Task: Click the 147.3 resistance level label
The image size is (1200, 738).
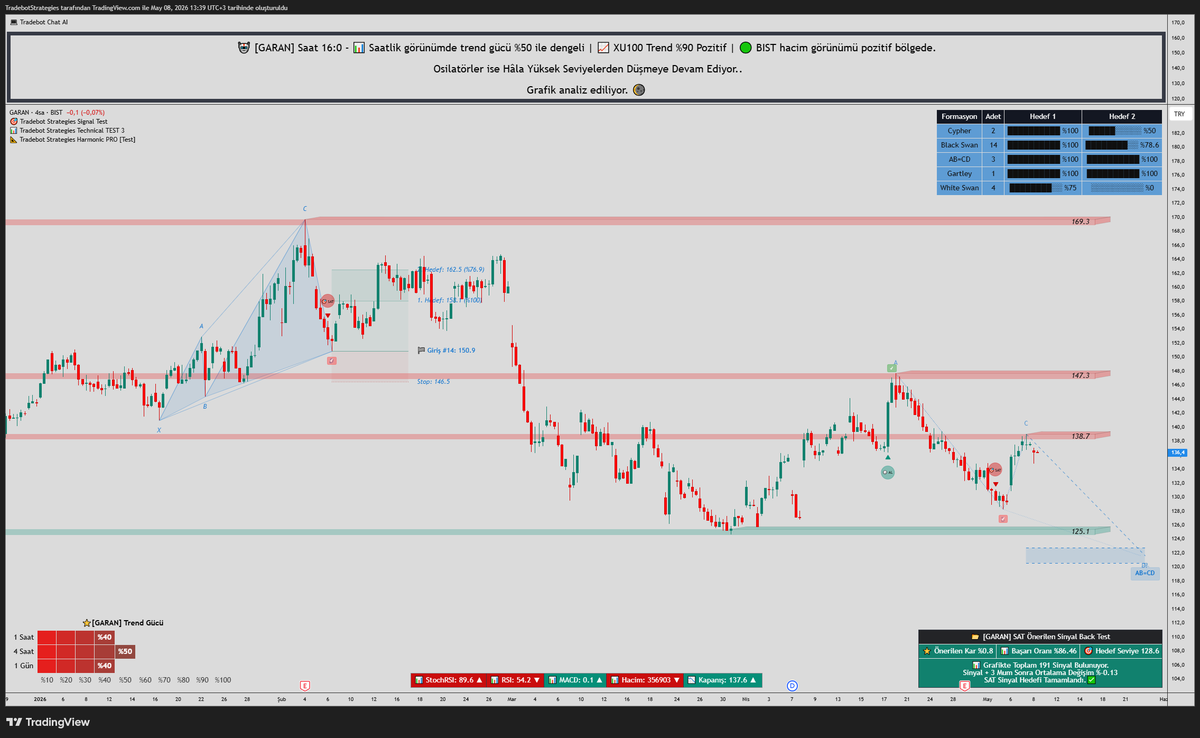Action: (x=1080, y=376)
